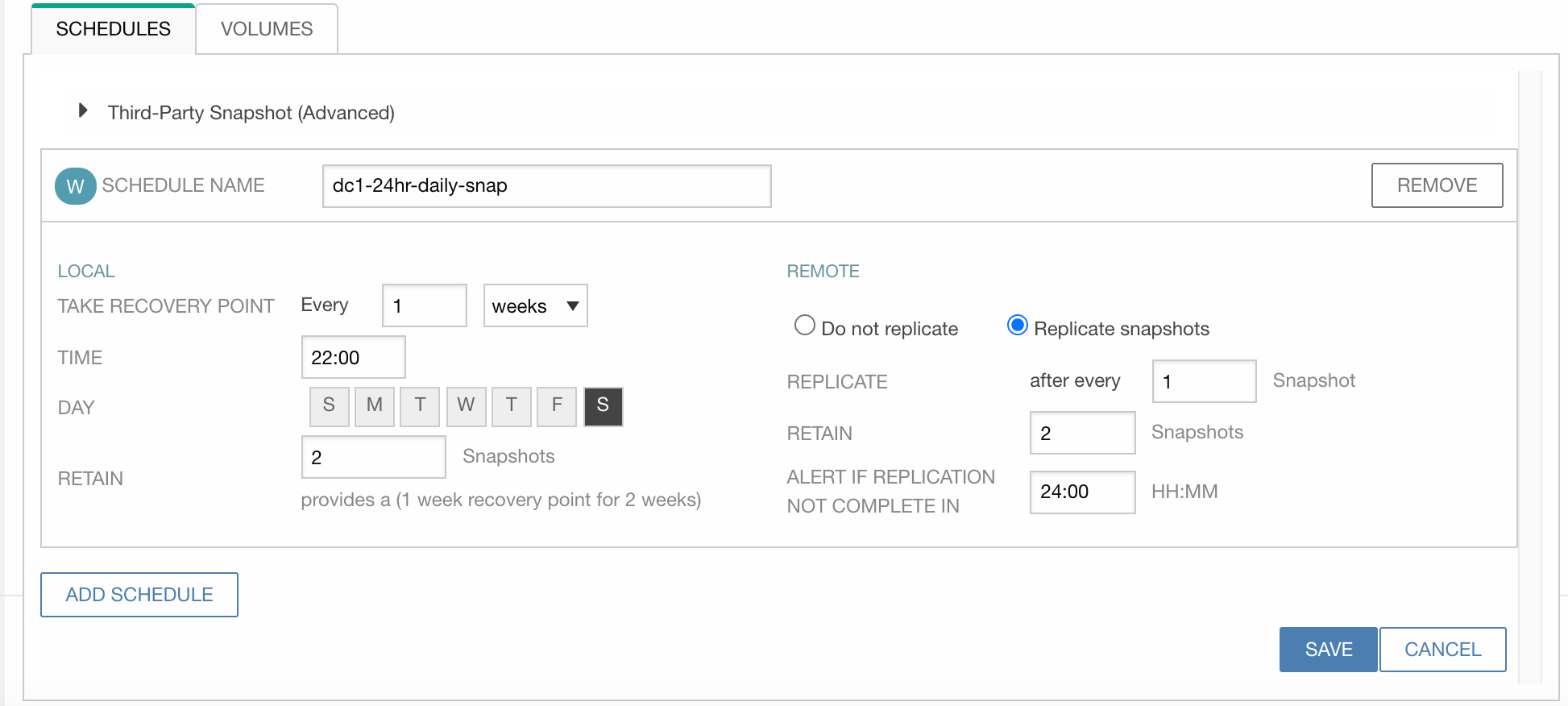Click the replicate after every count field
The width and height of the screenshot is (1568, 706).
point(1204,381)
